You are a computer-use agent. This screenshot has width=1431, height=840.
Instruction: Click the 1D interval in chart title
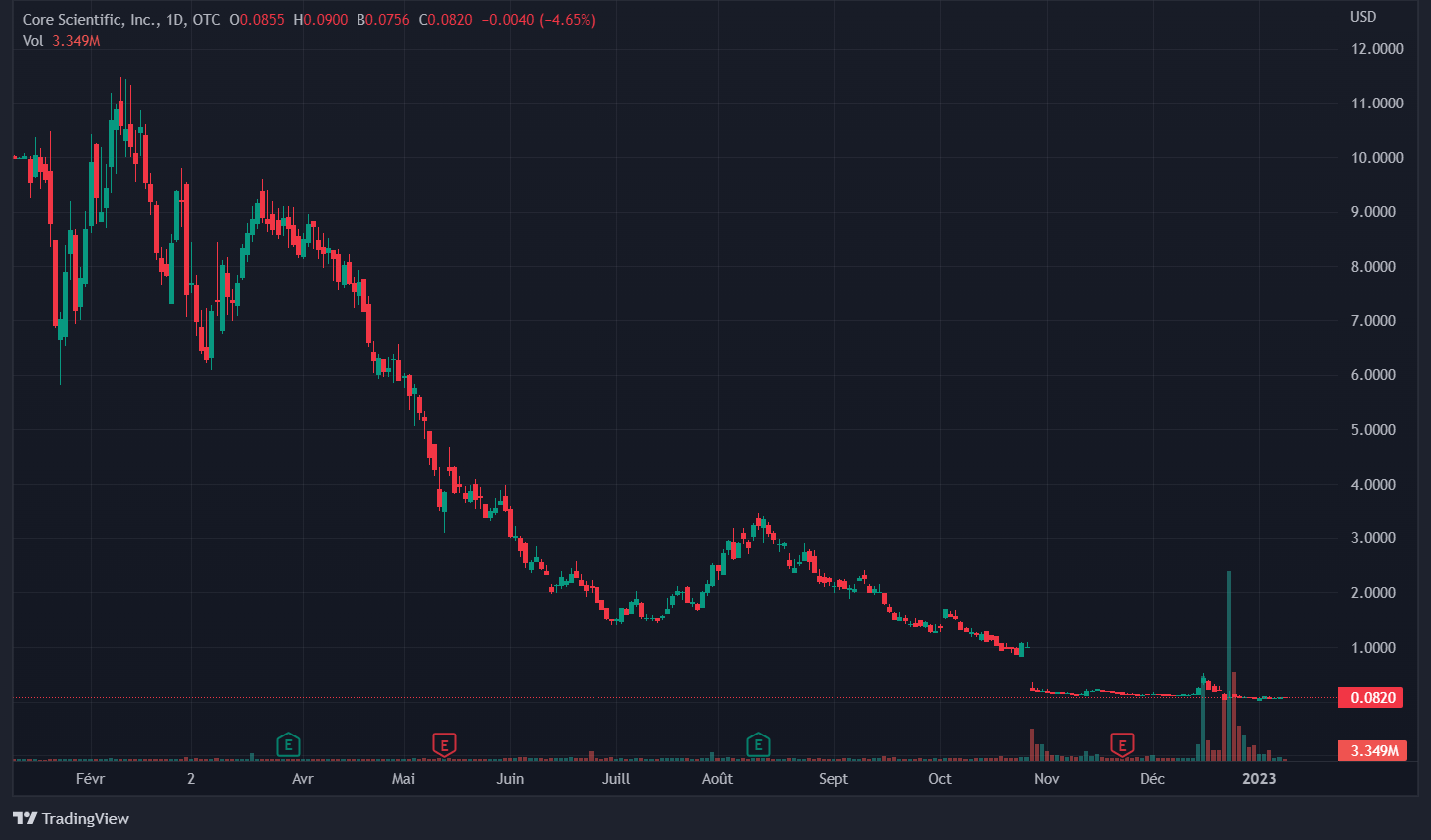pos(175,20)
